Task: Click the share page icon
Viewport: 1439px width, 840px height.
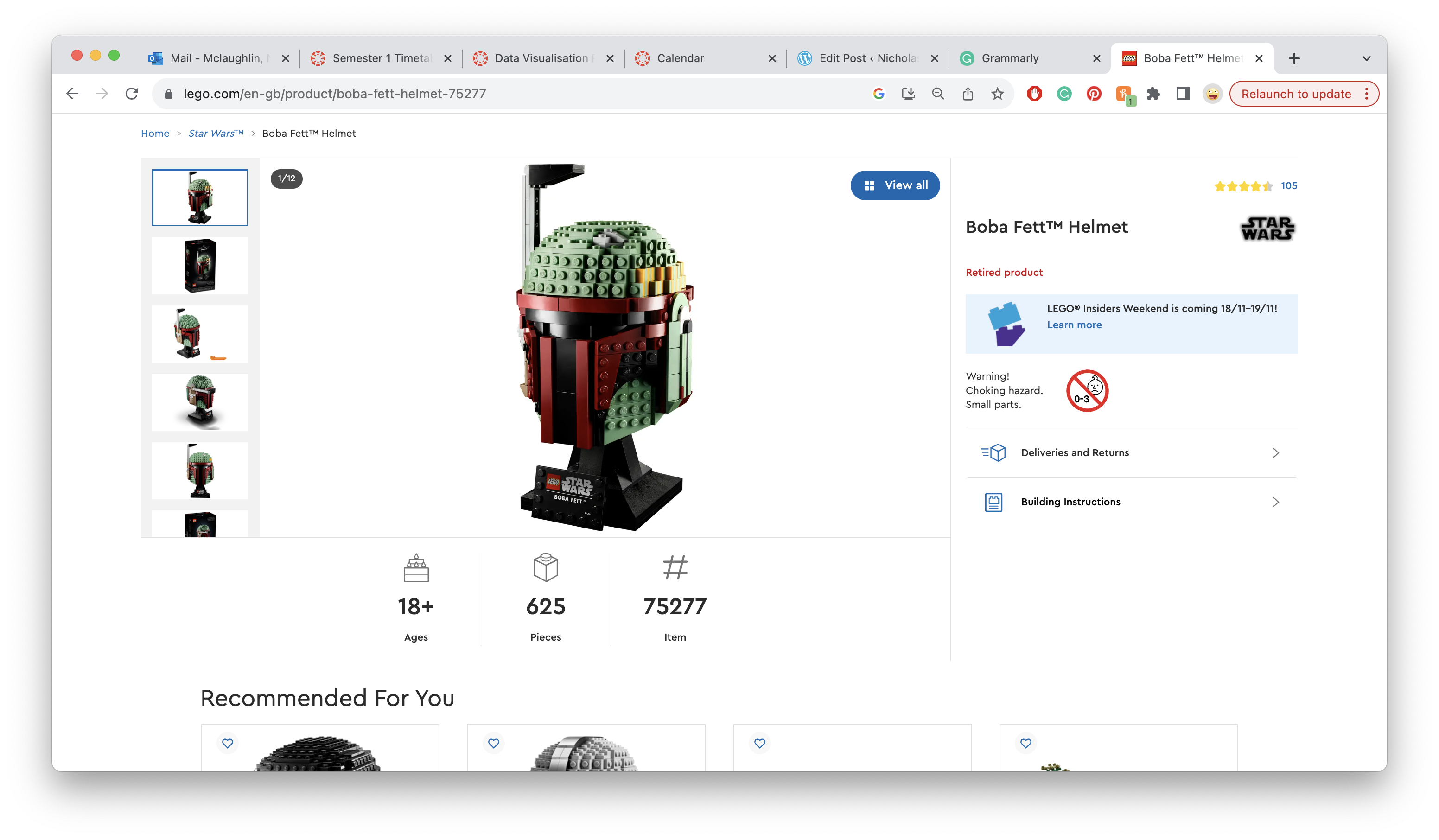Action: click(x=968, y=94)
